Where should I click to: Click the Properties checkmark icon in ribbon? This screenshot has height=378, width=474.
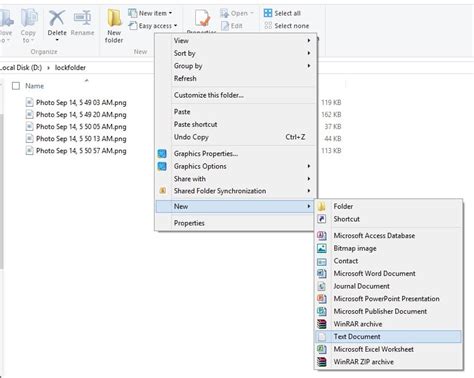point(202,18)
